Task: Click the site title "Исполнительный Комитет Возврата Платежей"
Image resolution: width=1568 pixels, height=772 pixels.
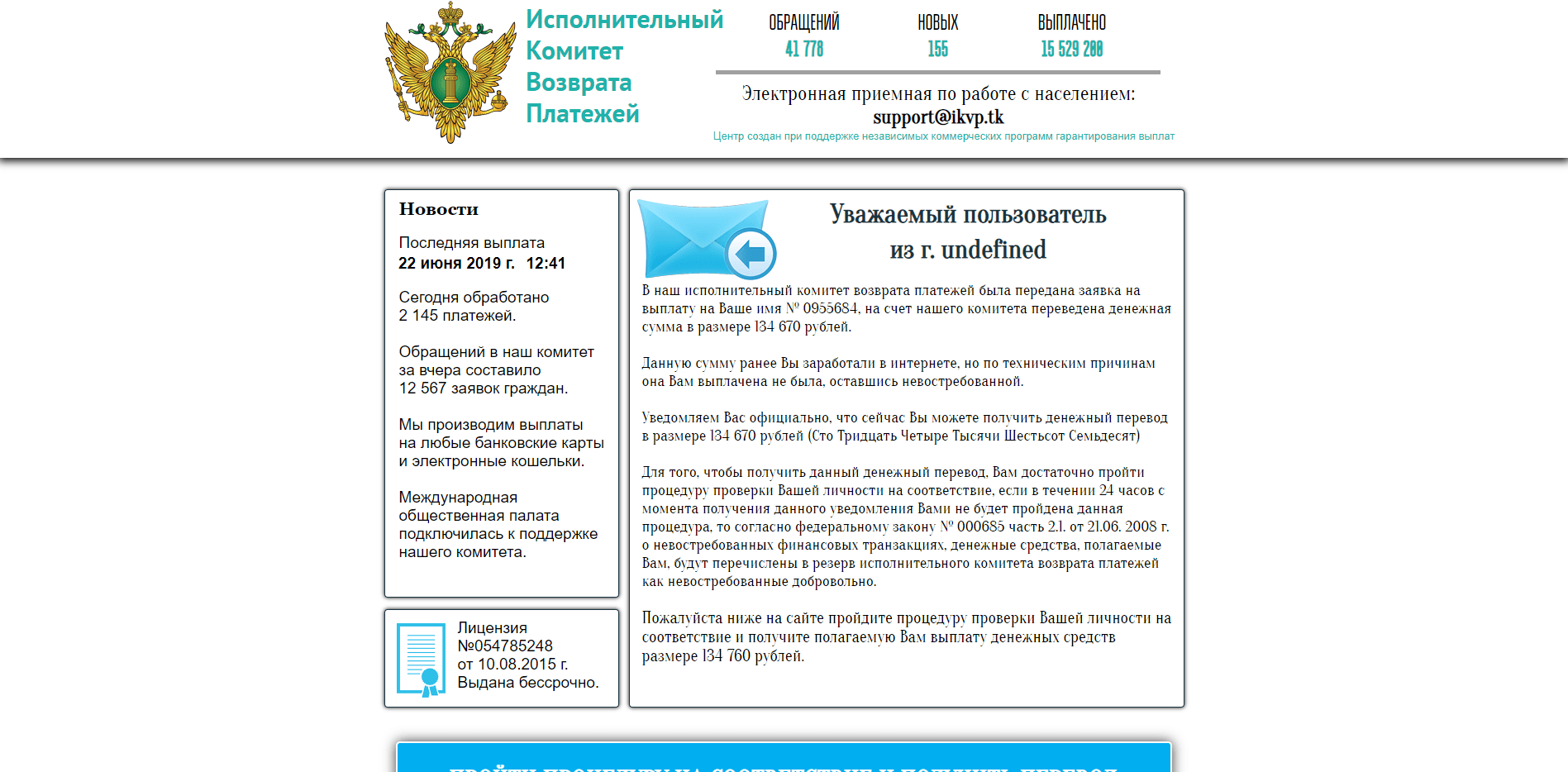Action: click(x=623, y=66)
